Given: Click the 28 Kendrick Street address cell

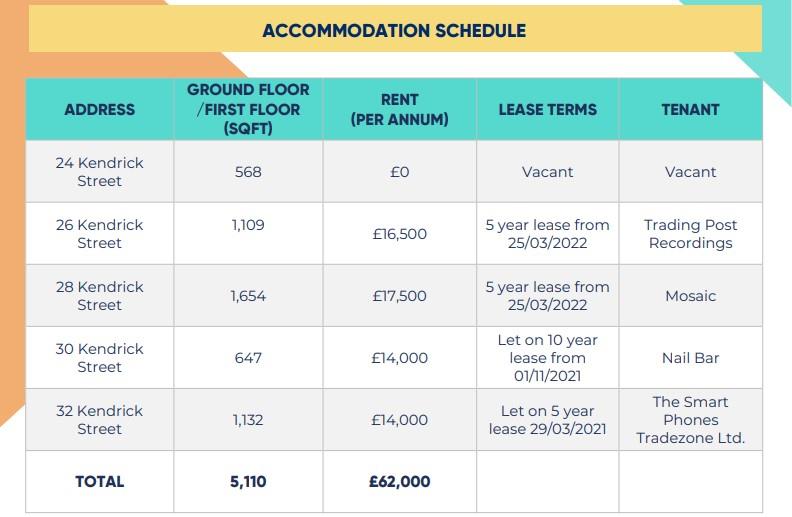Looking at the screenshot, I should 99,296.
